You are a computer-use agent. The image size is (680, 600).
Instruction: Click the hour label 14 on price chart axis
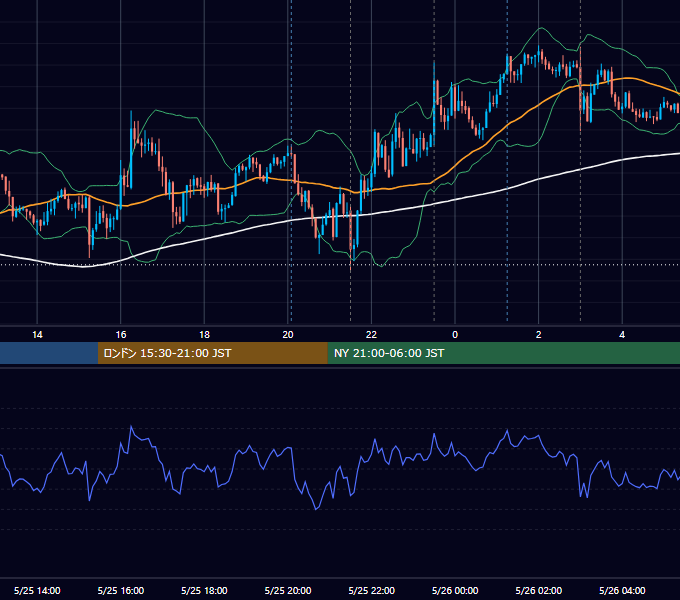pyautogui.click(x=37, y=334)
